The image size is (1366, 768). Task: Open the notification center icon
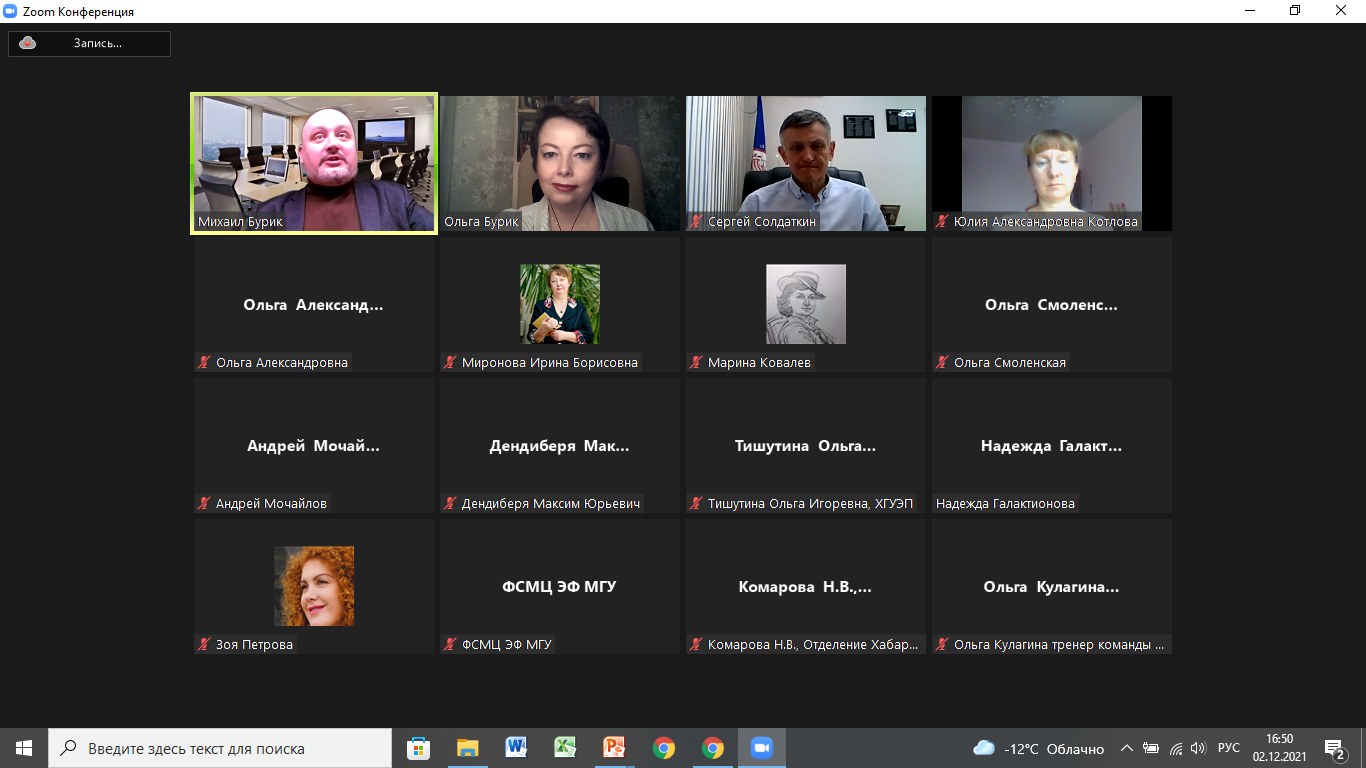point(1335,748)
